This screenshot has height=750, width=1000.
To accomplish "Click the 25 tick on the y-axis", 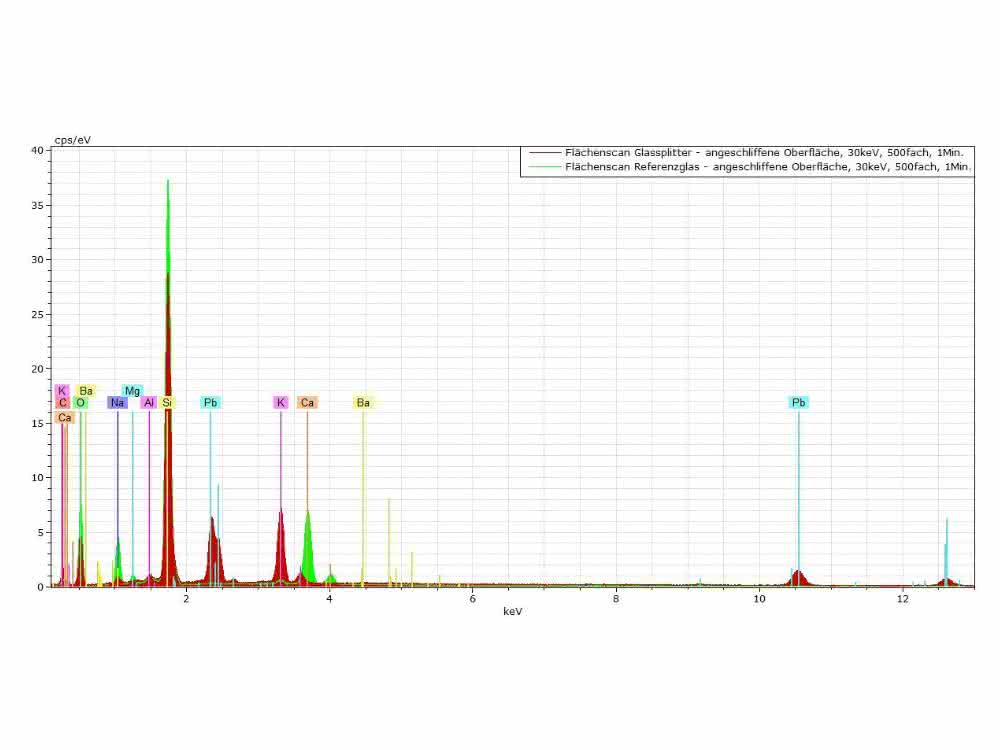I will tap(37, 314).
